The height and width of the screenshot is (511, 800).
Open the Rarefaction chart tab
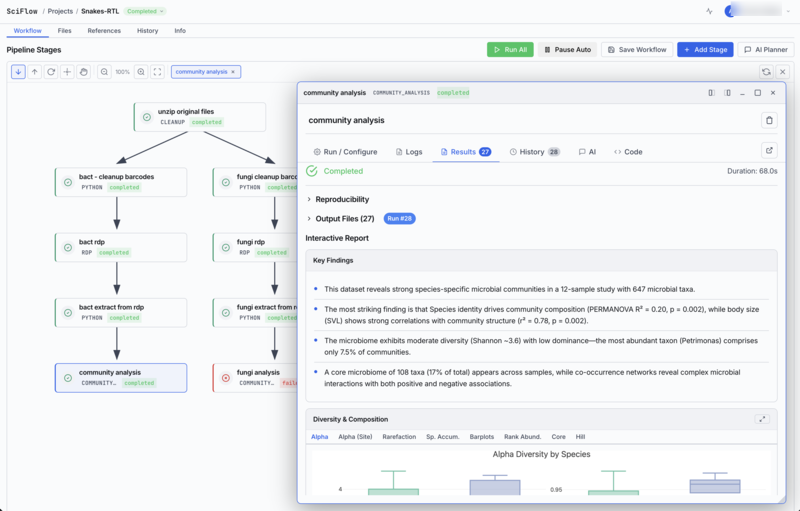(x=399, y=437)
